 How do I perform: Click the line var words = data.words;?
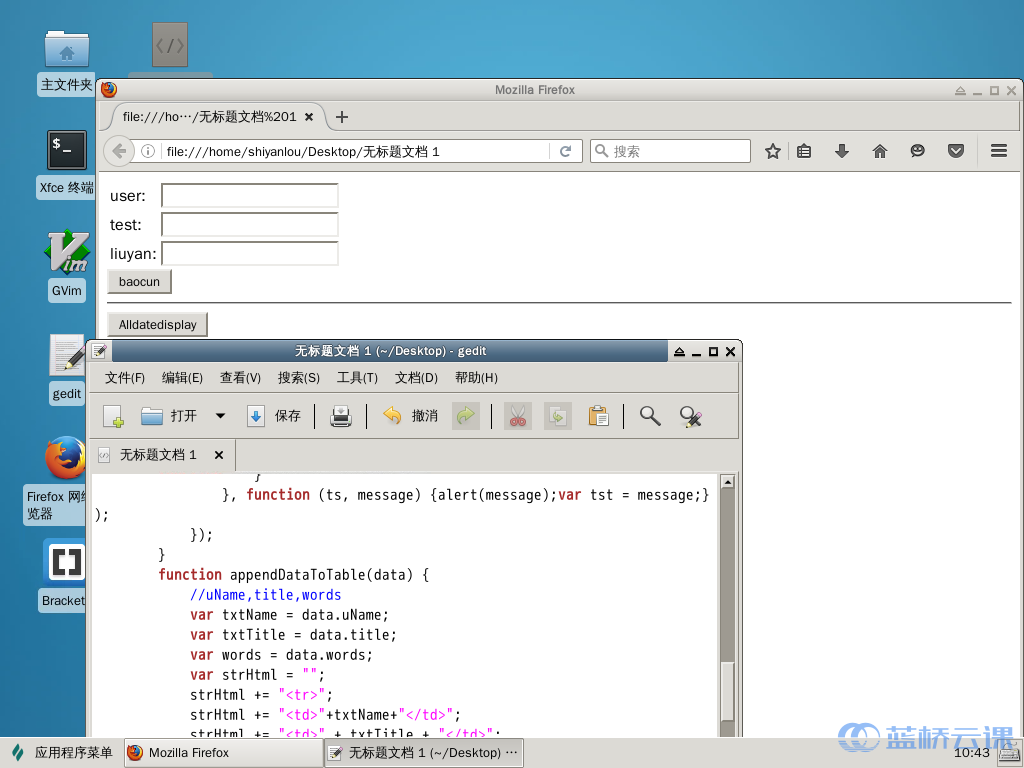[281, 655]
